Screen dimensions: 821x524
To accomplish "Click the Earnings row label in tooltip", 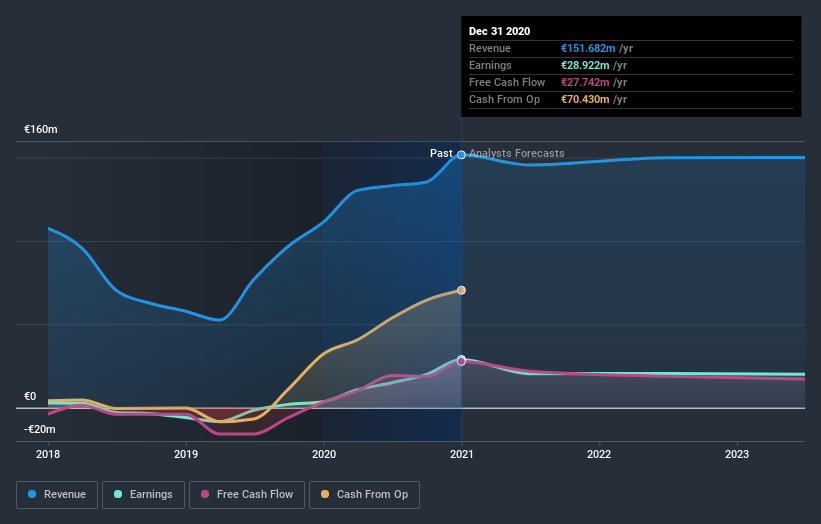I will [490, 65].
